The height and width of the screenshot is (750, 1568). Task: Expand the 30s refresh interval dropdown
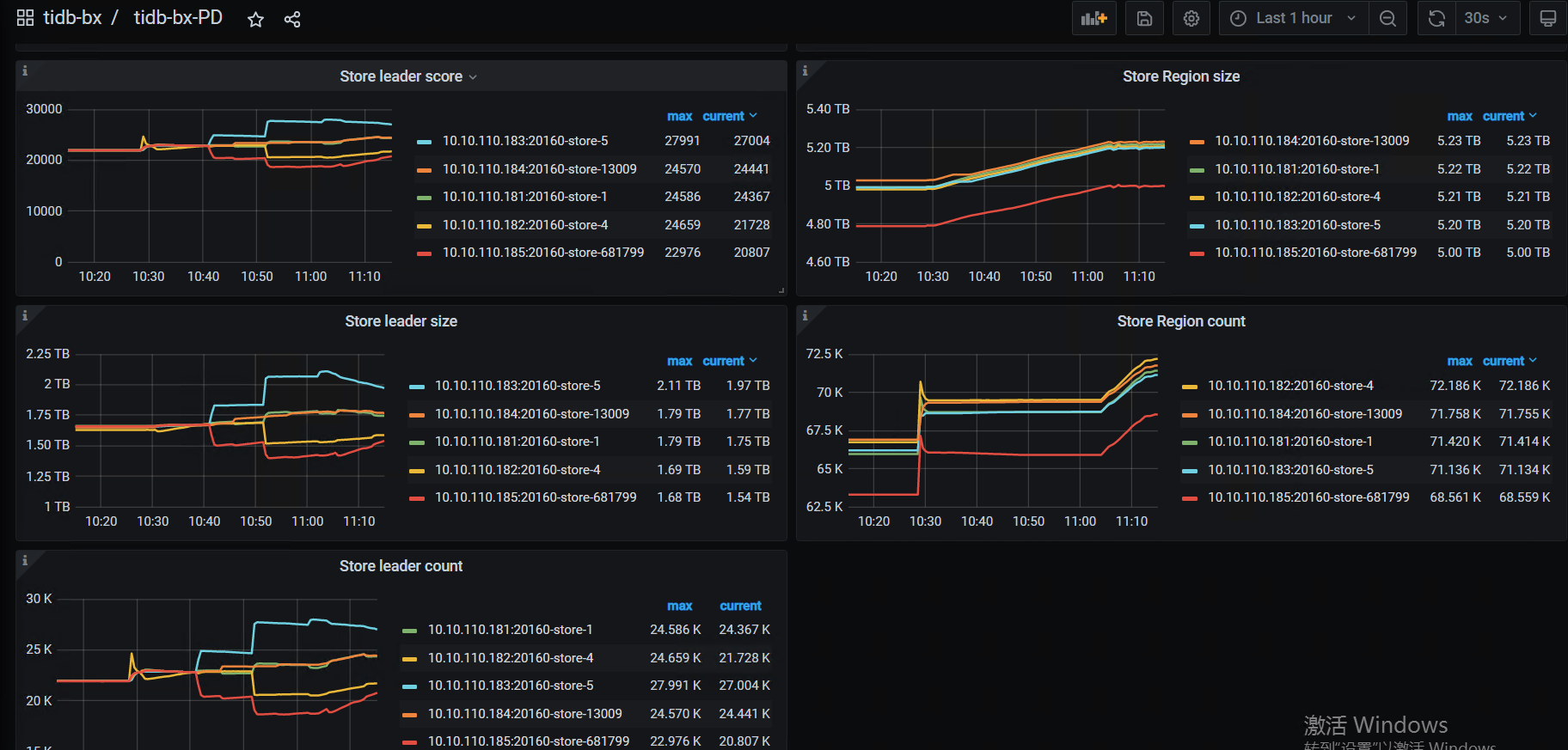[1486, 18]
